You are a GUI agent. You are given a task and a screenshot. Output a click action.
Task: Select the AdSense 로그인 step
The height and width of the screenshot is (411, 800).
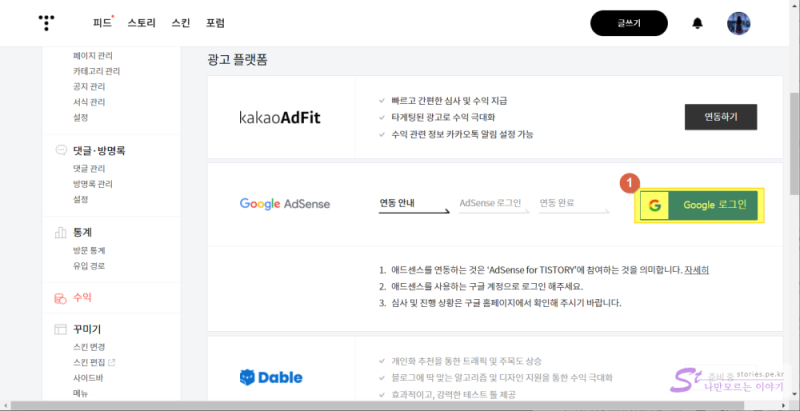(490, 203)
